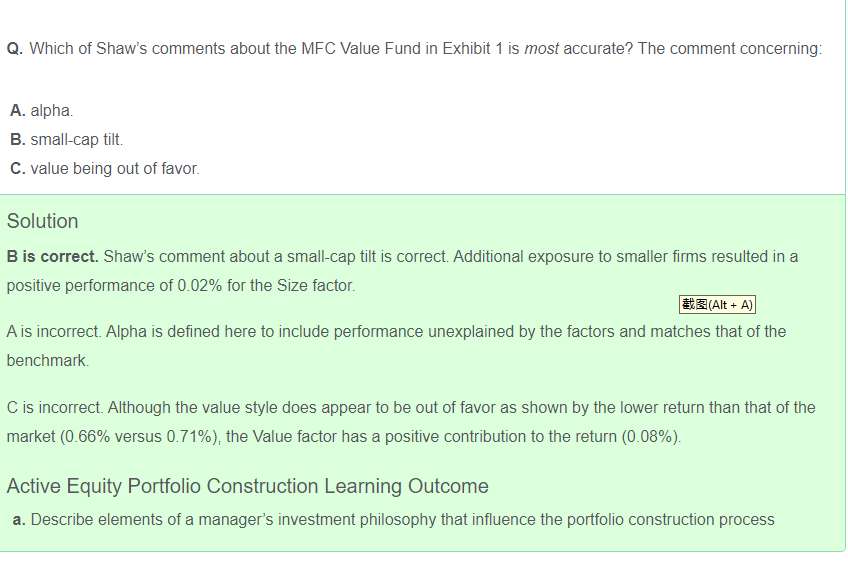The image size is (848, 576).
Task: Click the Active Equity Portfolio Construction Learning Outcome heading
Action: tap(247, 487)
